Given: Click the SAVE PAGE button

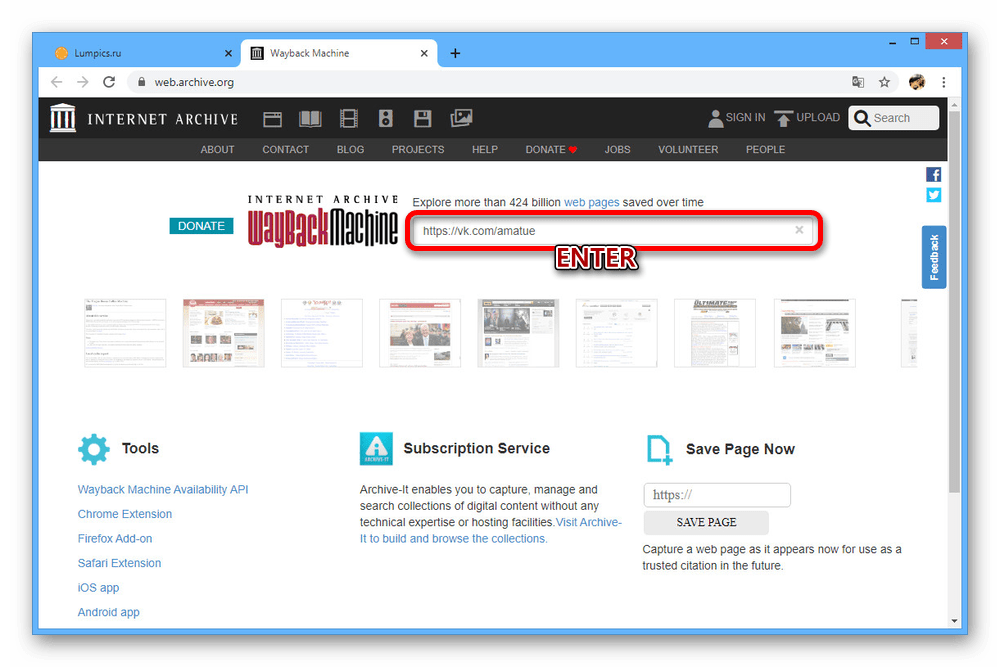Looking at the screenshot, I should click(x=706, y=522).
